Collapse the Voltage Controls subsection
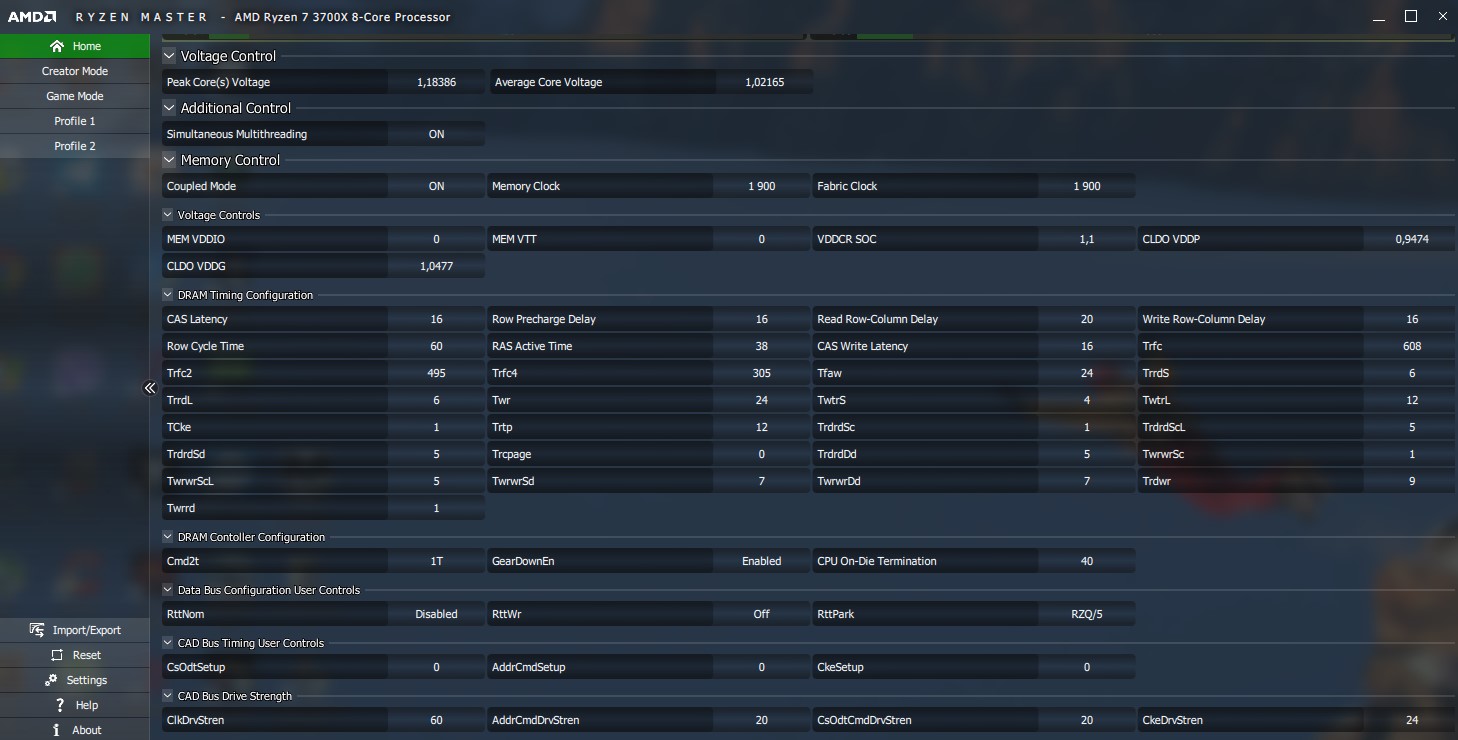The height and width of the screenshot is (740, 1458). pos(168,215)
